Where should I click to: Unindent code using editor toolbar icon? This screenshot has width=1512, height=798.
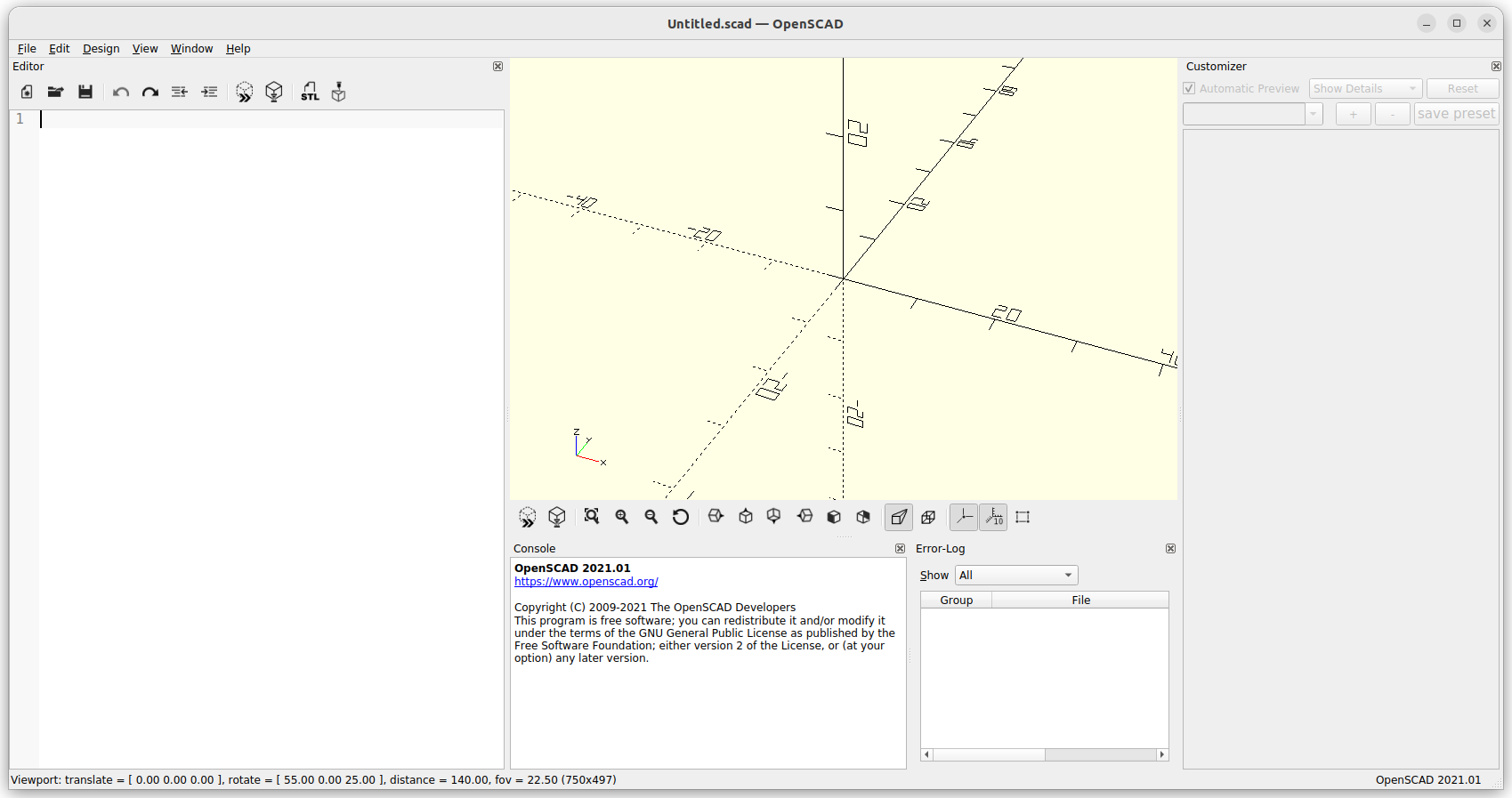point(180,92)
